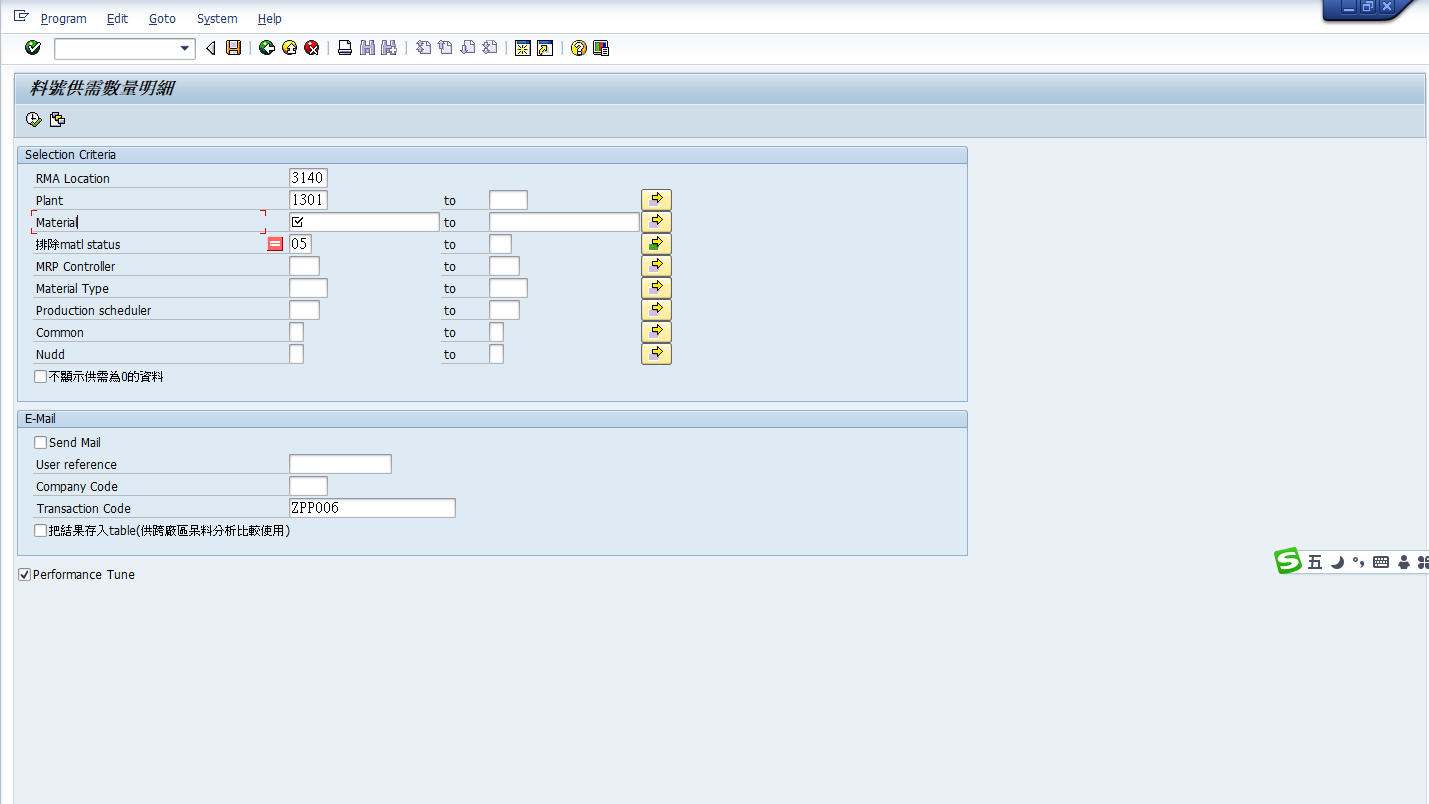Click the Get Variant icon
Image resolution: width=1429 pixels, height=804 pixels.
pyautogui.click(x=57, y=120)
